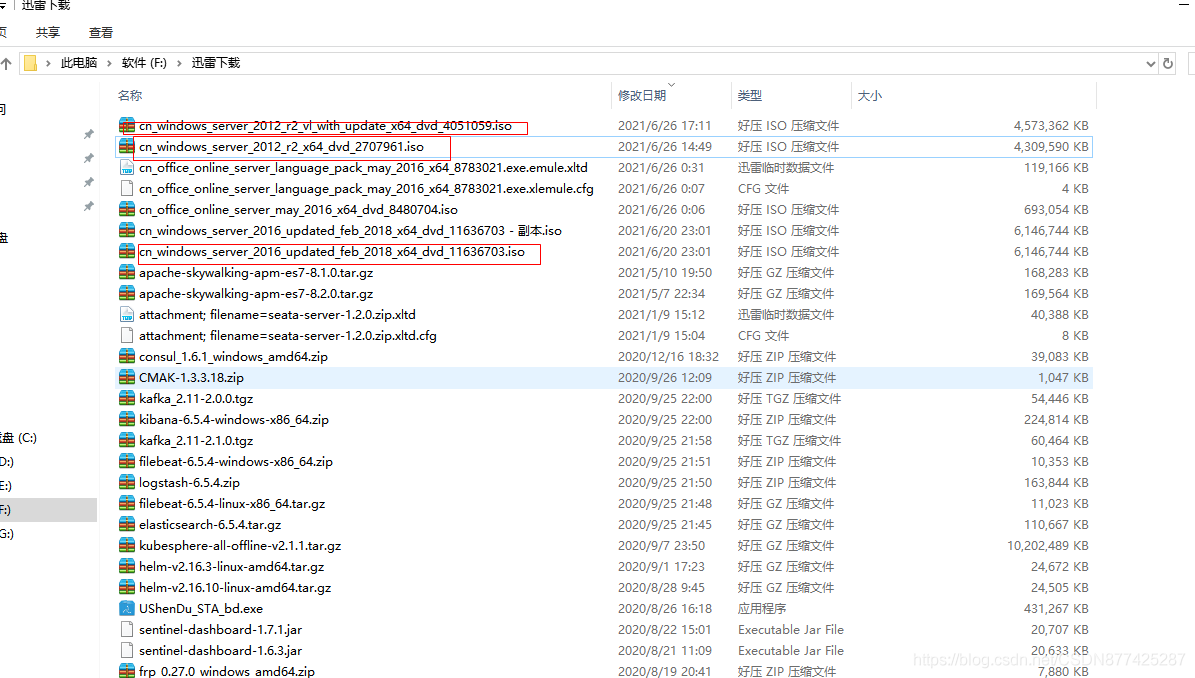The height and width of the screenshot is (678, 1195).
Task: Select icon of sentinel-dashboard-1.6.3.jar
Action: coord(127,651)
